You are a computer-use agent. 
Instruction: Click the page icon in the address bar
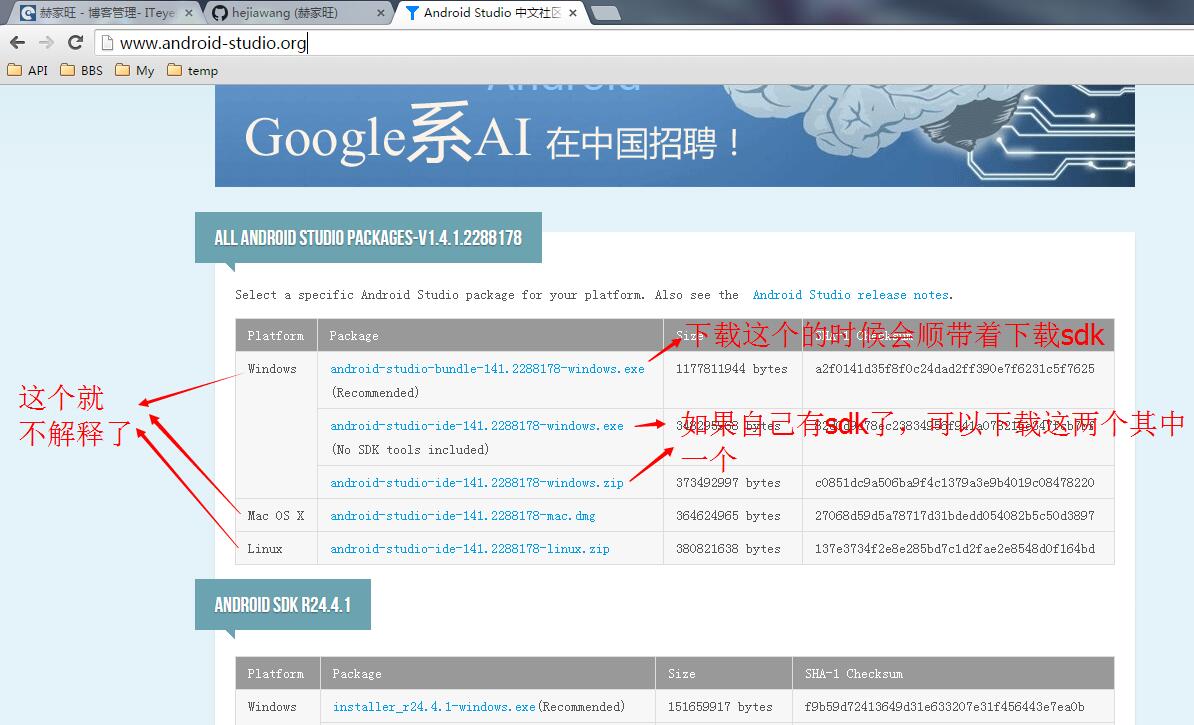pos(107,43)
